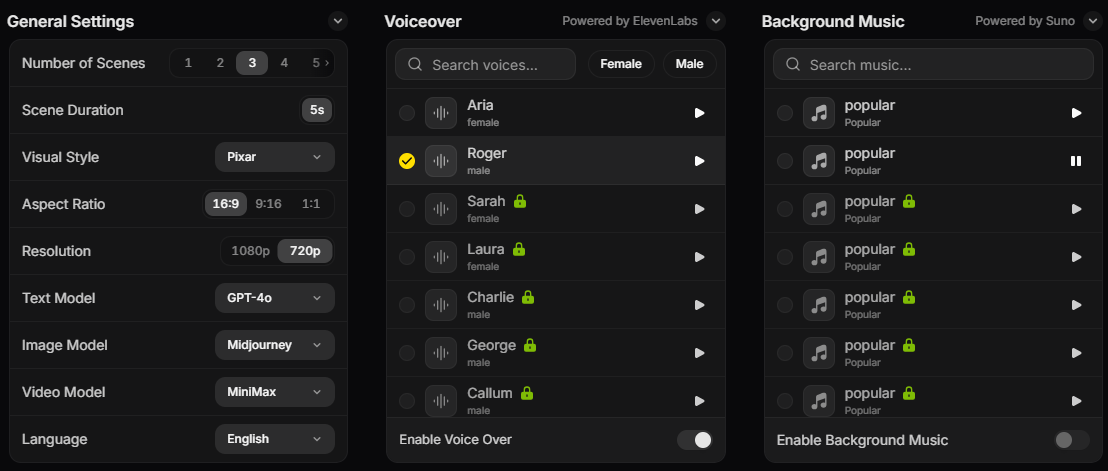Click the music note icon of the first track
The width and height of the screenshot is (1108, 471).
[x=818, y=113]
